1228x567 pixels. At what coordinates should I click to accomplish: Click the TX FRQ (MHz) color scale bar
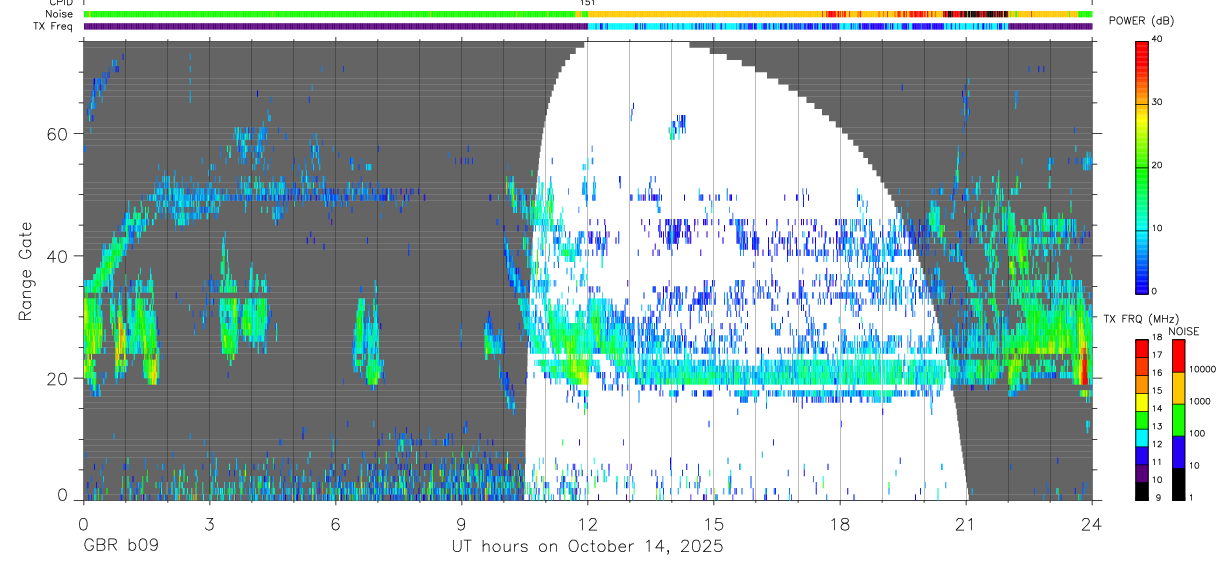(1141, 420)
